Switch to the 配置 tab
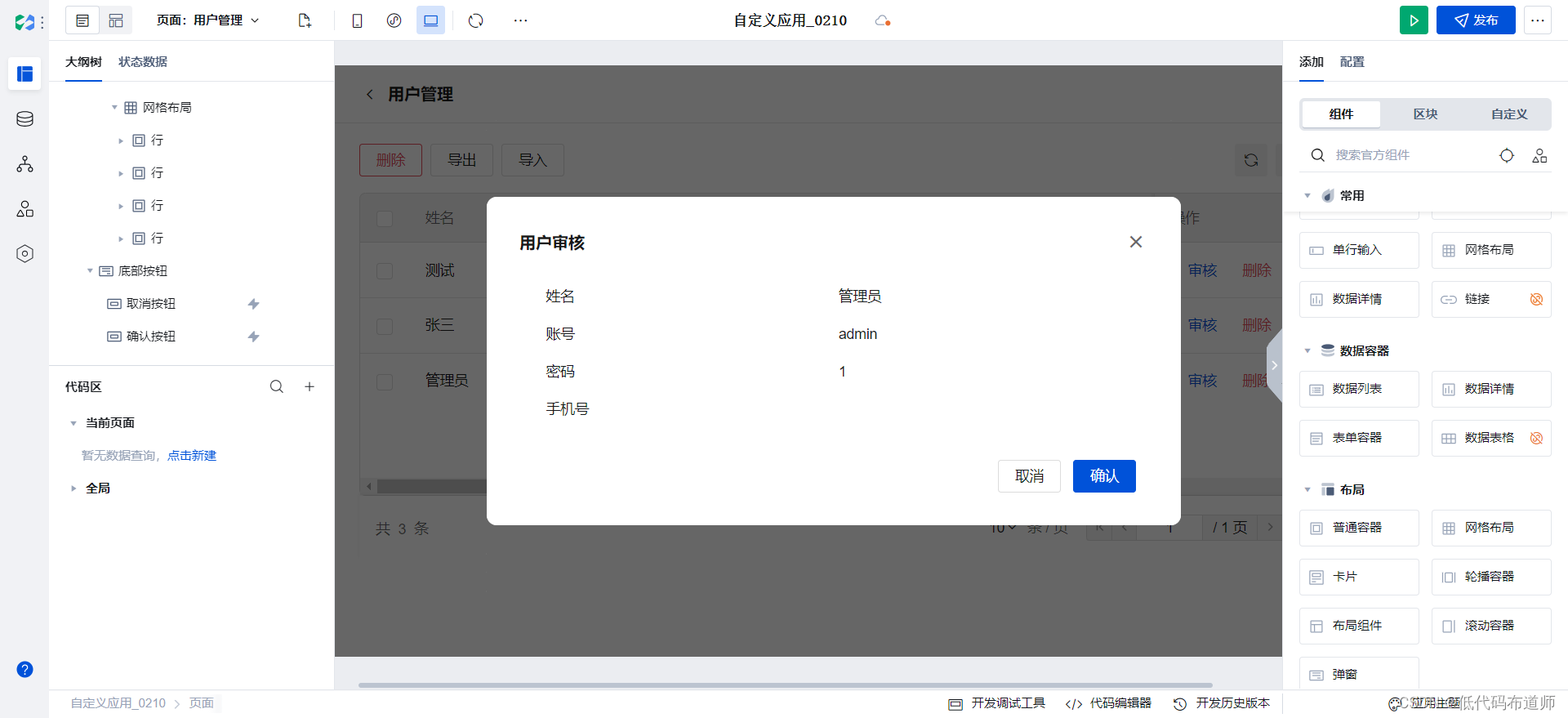The height and width of the screenshot is (718, 1568). (x=1352, y=62)
